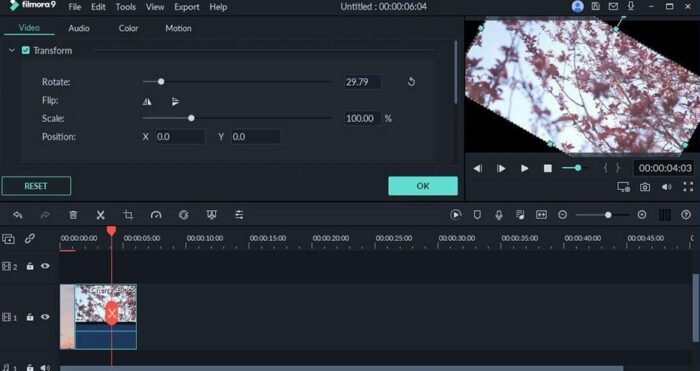Open the Tools menu
This screenshot has height=371, width=700.
tap(125, 7)
